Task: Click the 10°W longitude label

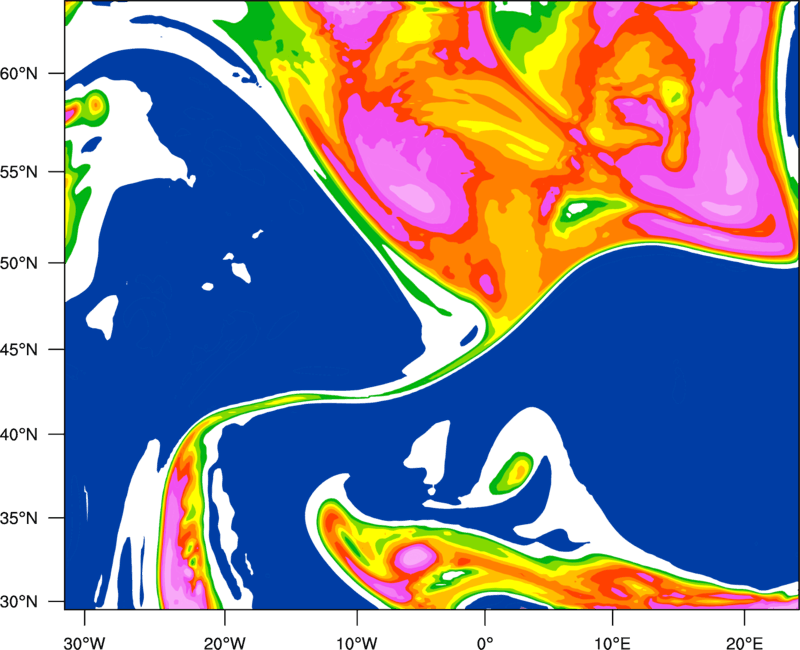Action: click(356, 643)
